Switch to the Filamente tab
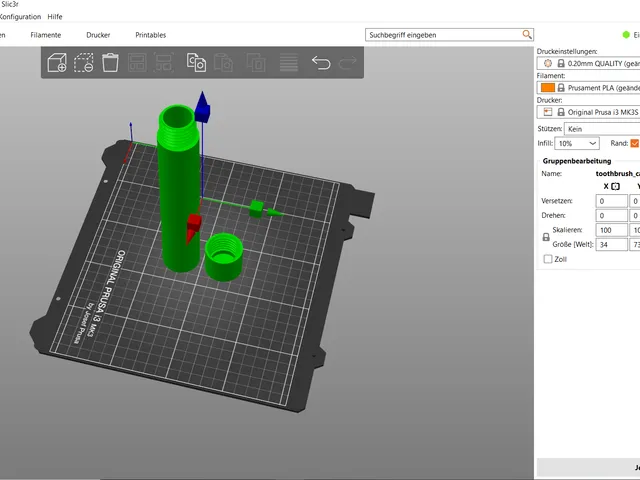 pos(46,35)
